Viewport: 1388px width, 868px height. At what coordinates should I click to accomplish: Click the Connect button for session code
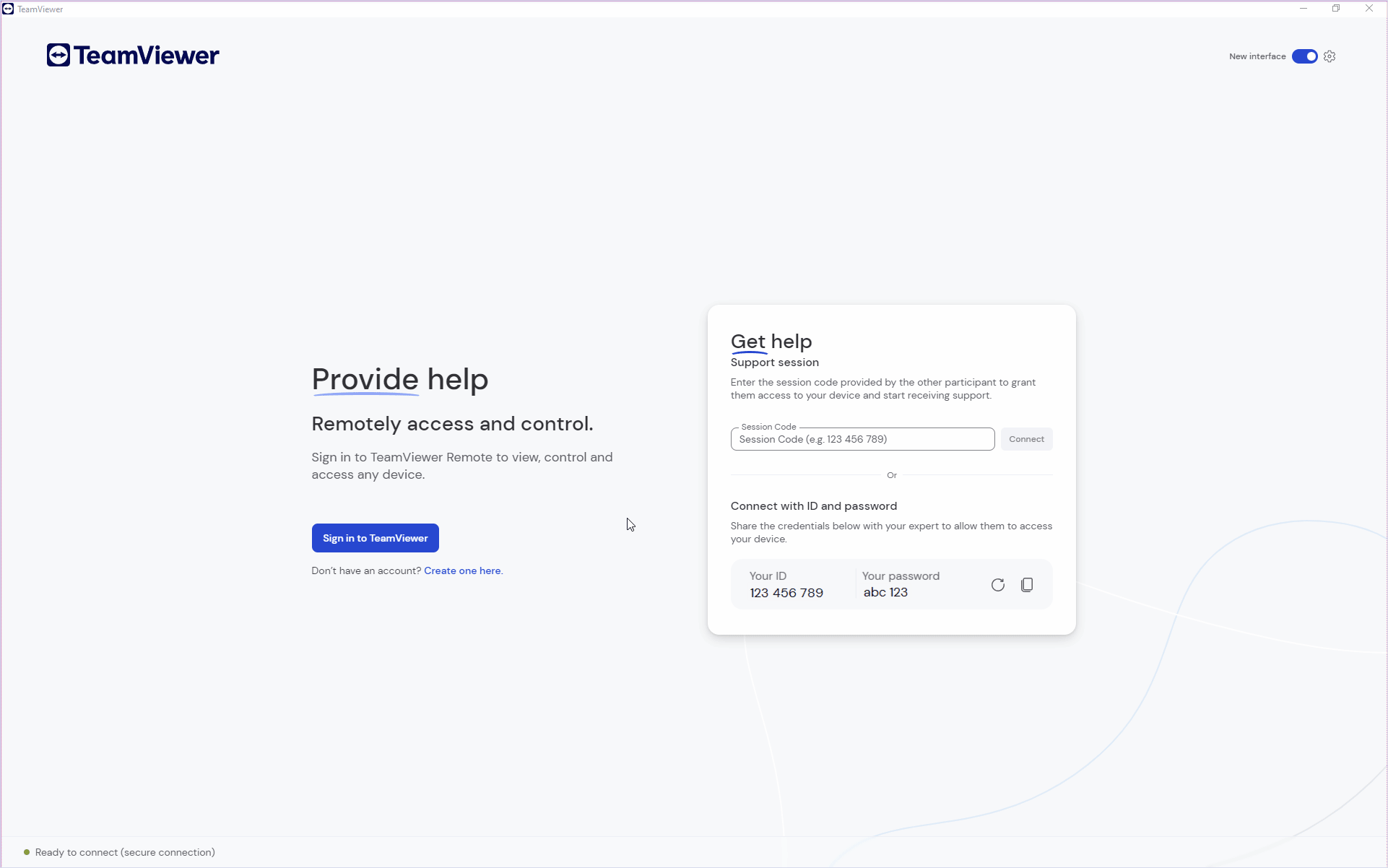tap(1026, 438)
